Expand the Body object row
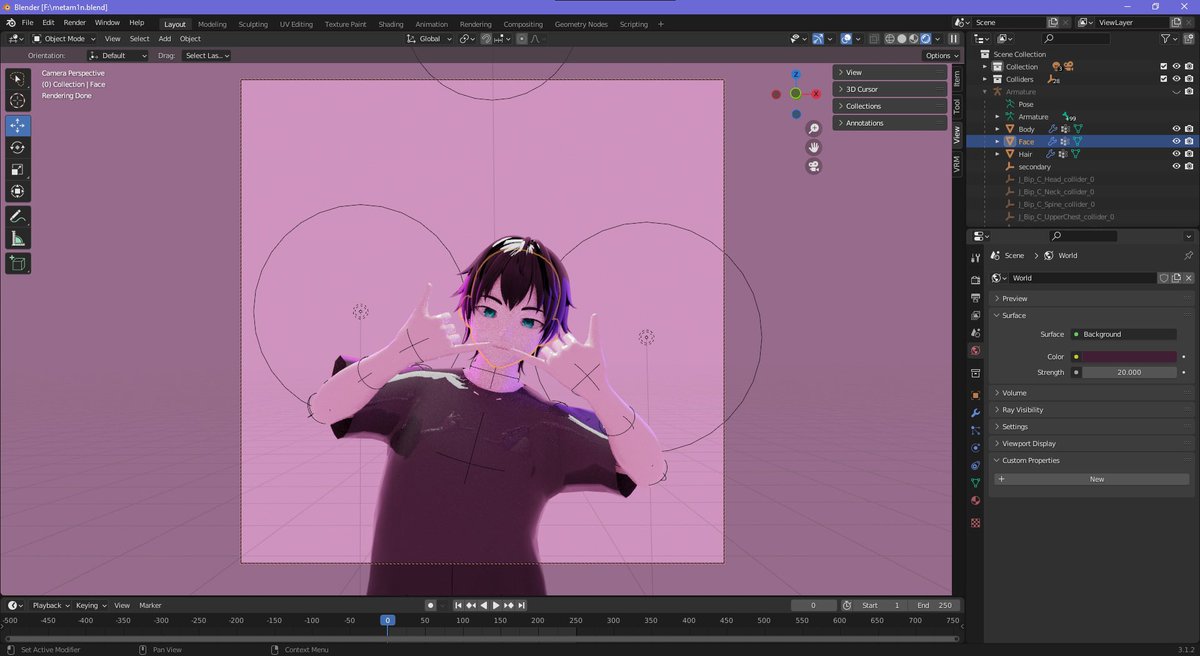1200x656 pixels. 997,129
